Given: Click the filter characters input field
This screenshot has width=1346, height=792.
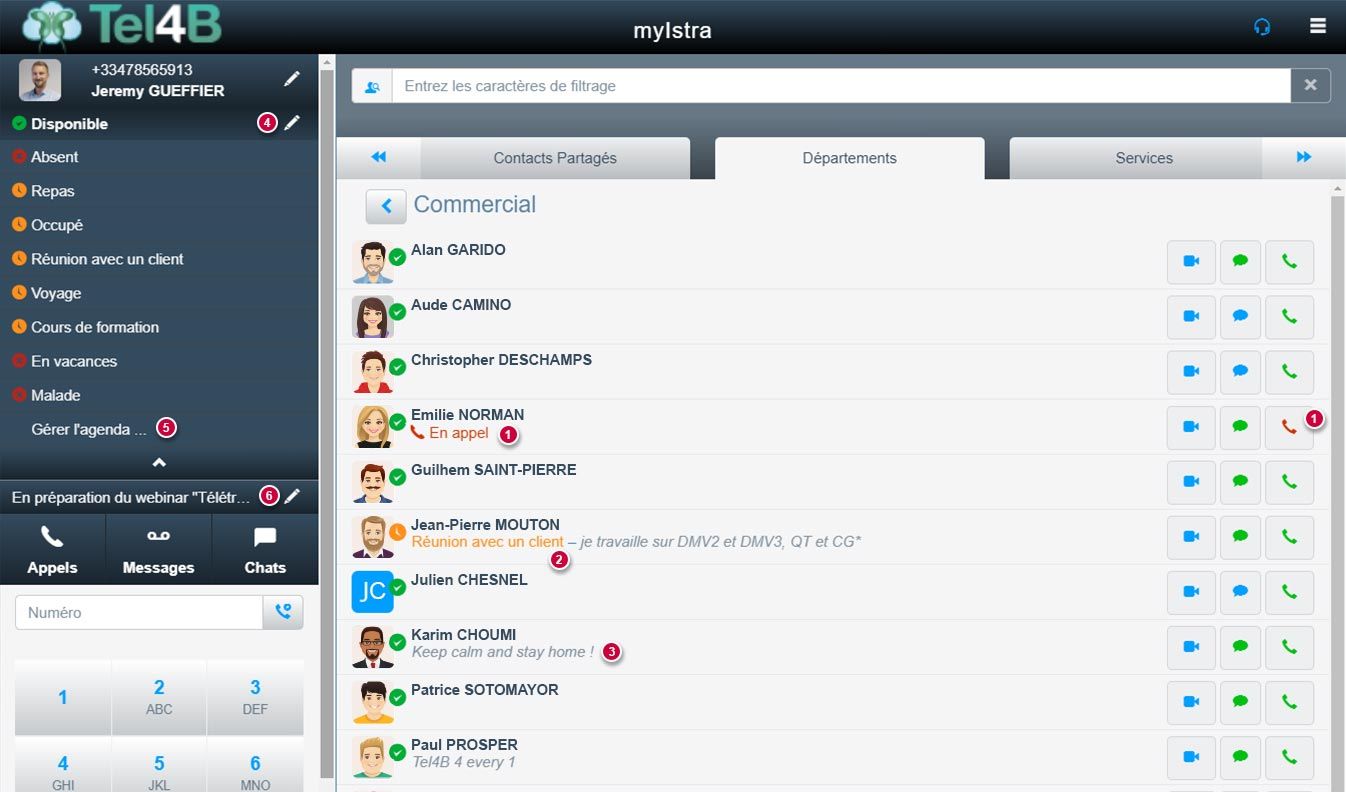Looking at the screenshot, I should click(x=841, y=86).
